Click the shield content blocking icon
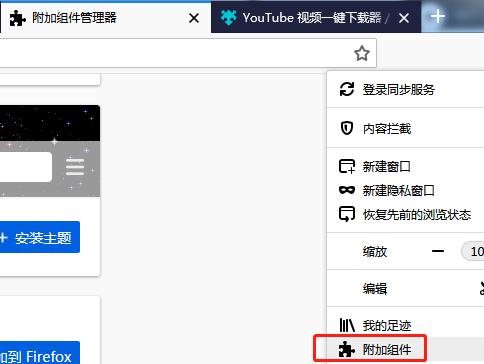Screen dimensions: 484x364 [x=347, y=128]
